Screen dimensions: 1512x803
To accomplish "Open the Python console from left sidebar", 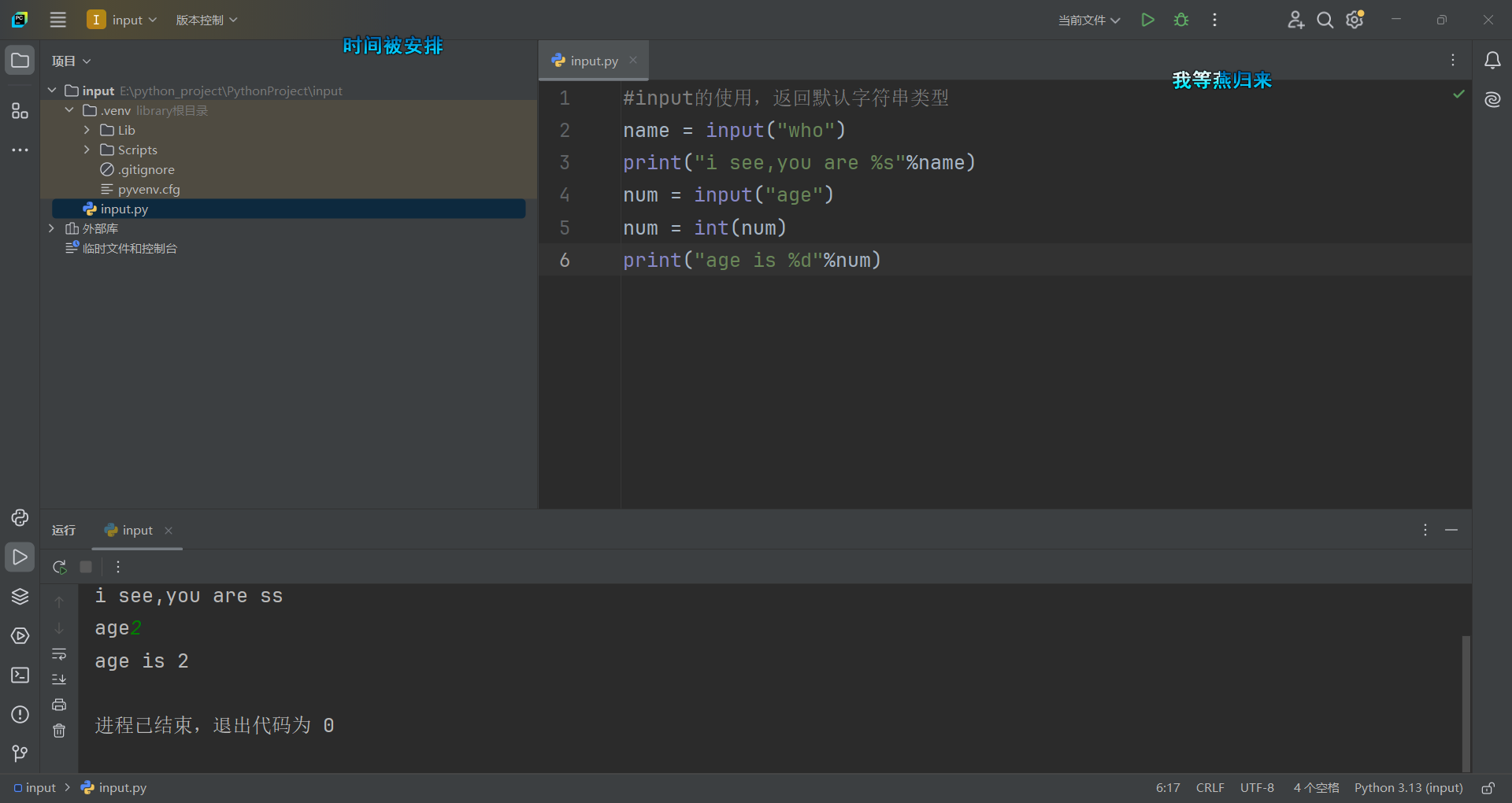I will 20,518.
